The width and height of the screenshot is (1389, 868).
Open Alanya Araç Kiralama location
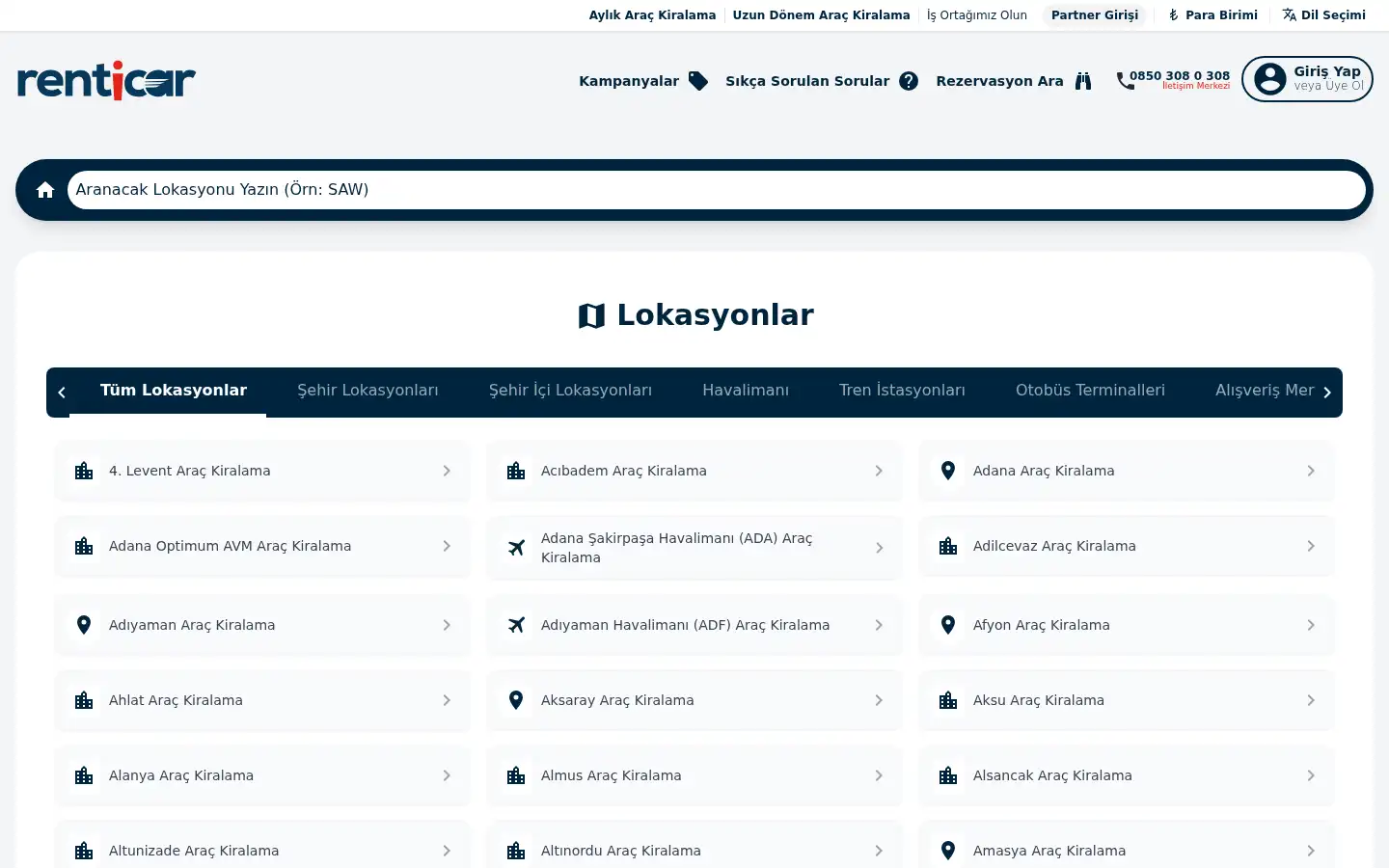tap(262, 775)
